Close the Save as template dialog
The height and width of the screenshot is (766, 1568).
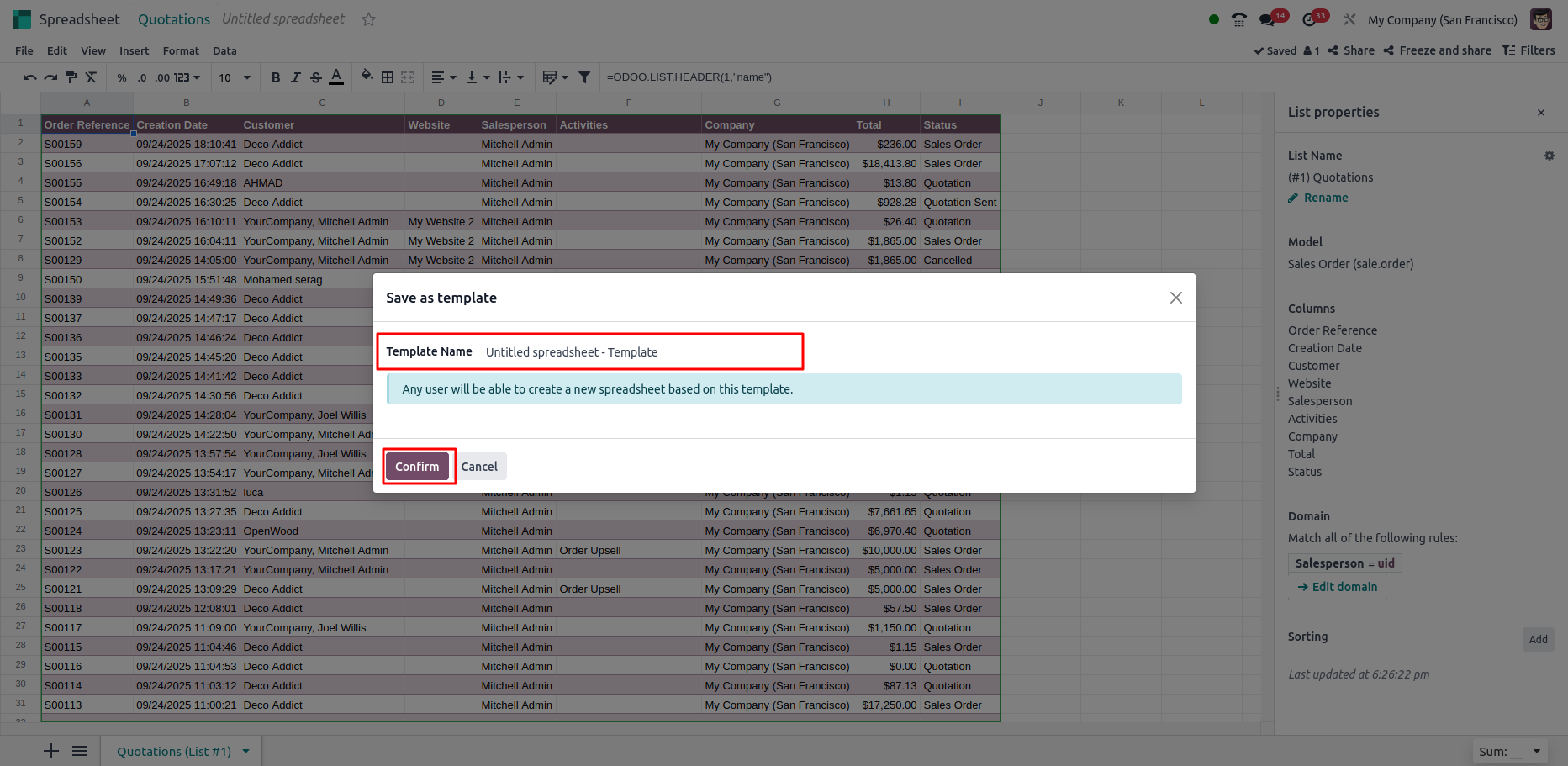pos(1175,298)
